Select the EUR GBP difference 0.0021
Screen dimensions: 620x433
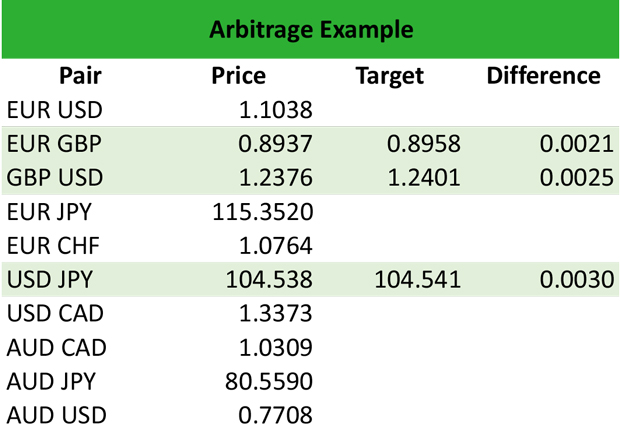pyautogui.click(x=576, y=144)
